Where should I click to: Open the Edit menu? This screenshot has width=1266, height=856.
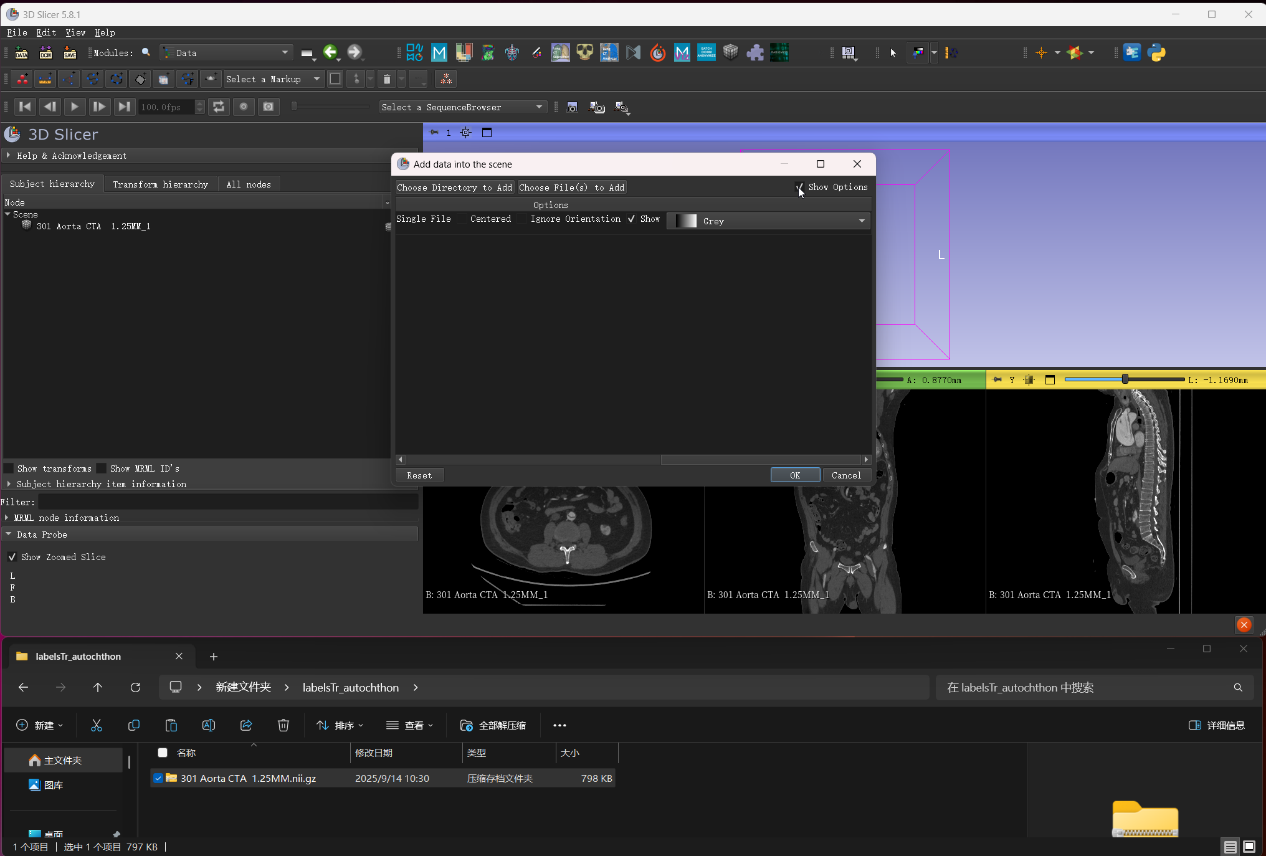[46, 32]
